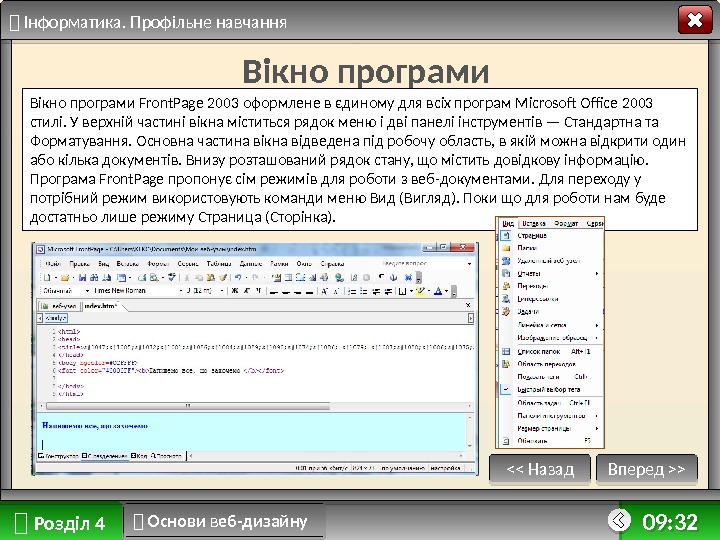Toggle Быстрый выбор тега checkmark
720x540 pixels.
[x=506, y=389]
